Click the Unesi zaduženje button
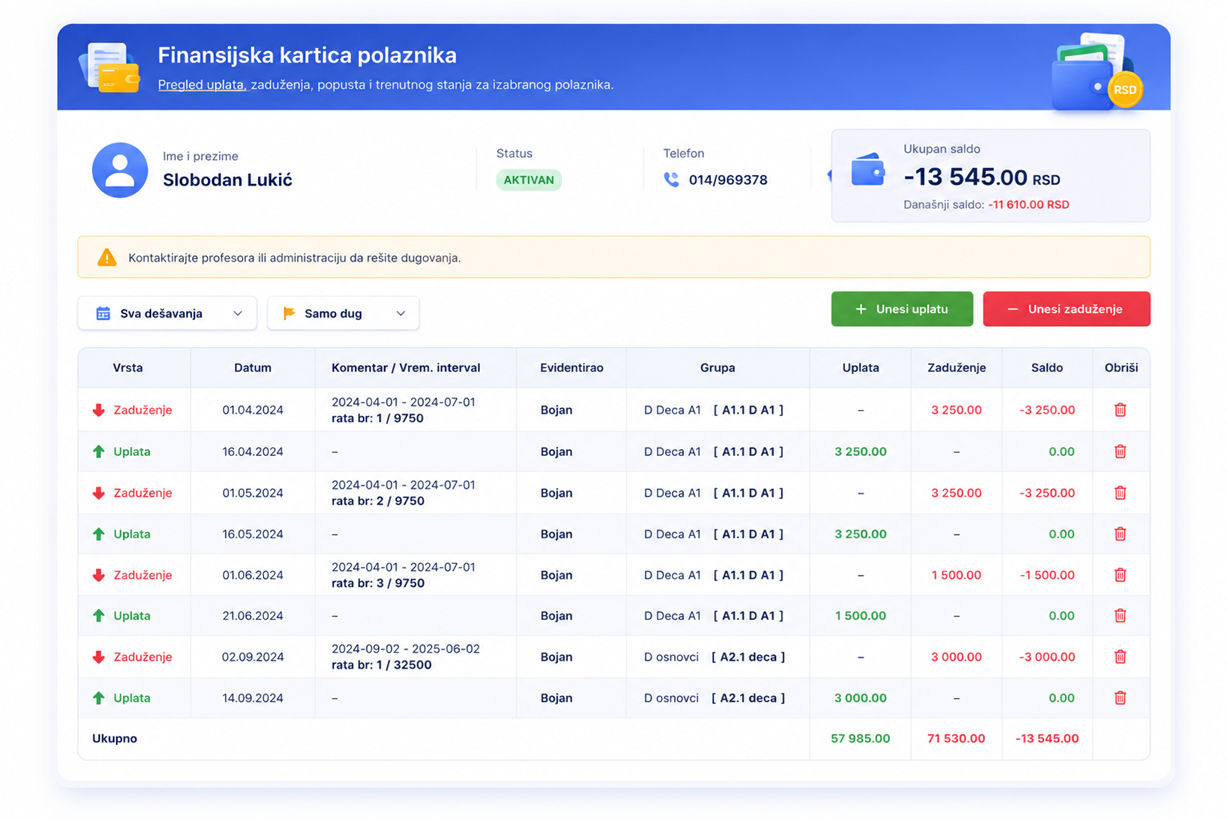1228x819 pixels. coord(1066,309)
